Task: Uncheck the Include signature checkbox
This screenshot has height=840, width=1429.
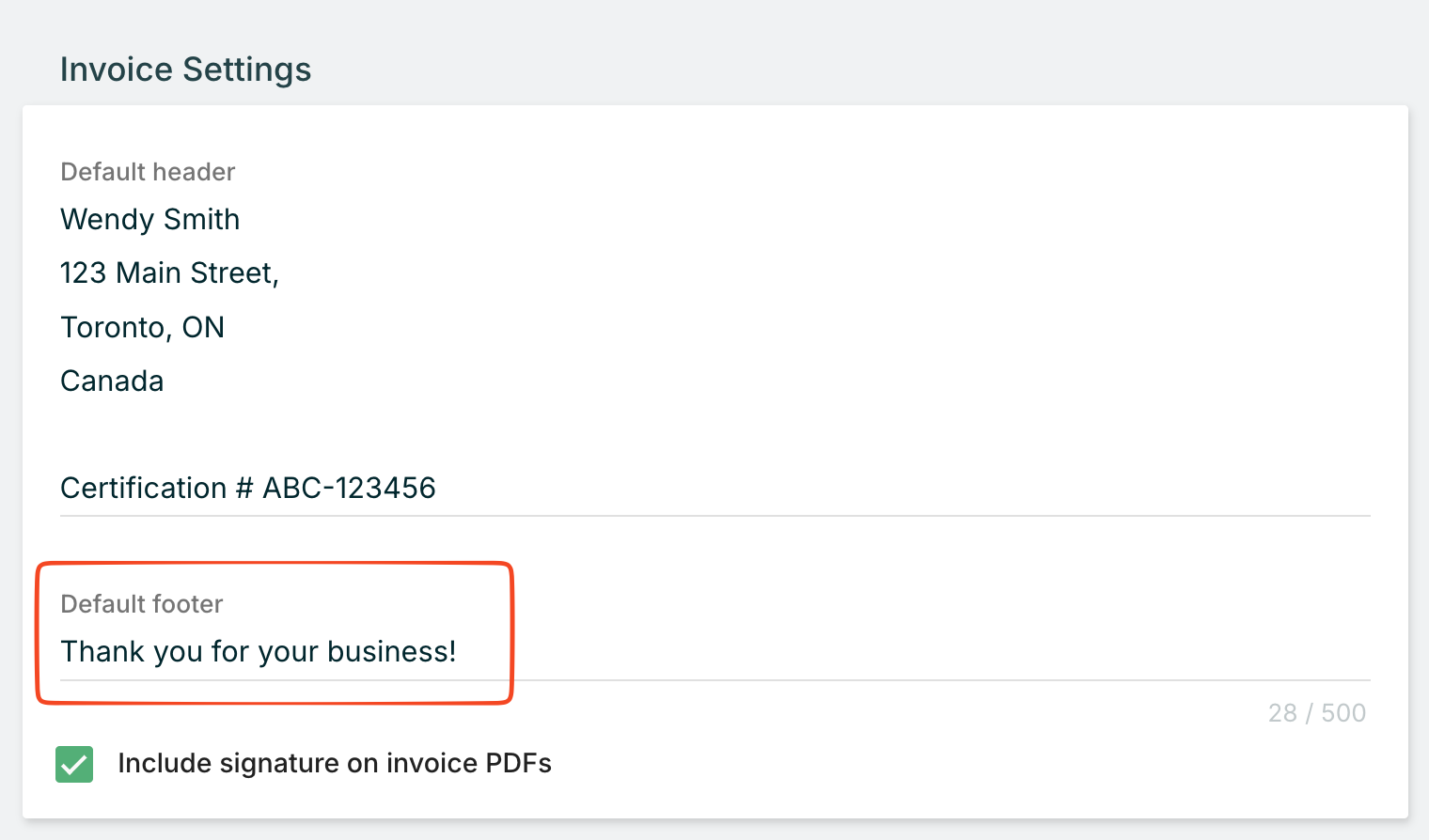Action: (x=74, y=764)
